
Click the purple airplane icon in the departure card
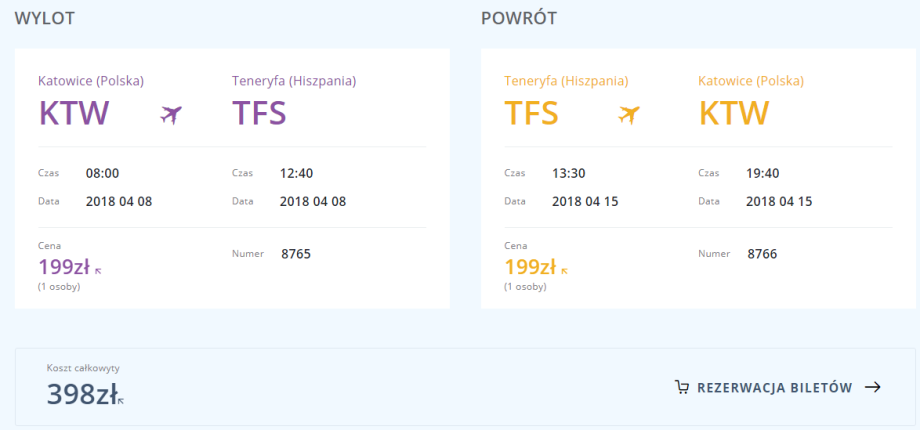[x=172, y=115]
